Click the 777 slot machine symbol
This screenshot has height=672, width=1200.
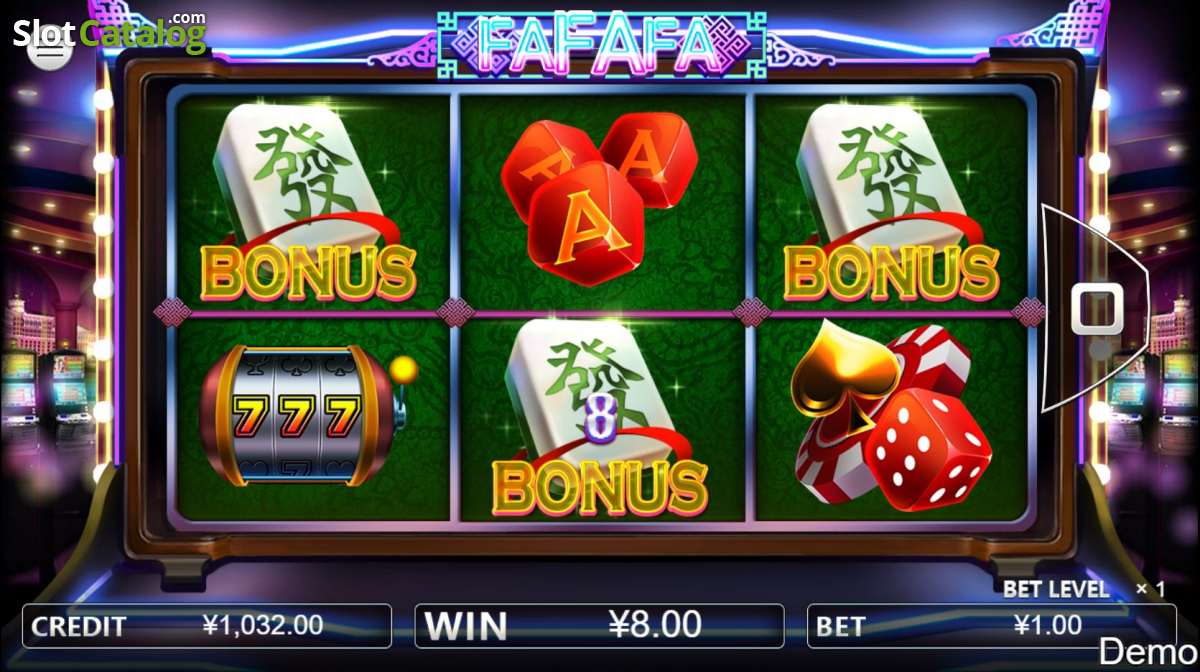pos(307,415)
